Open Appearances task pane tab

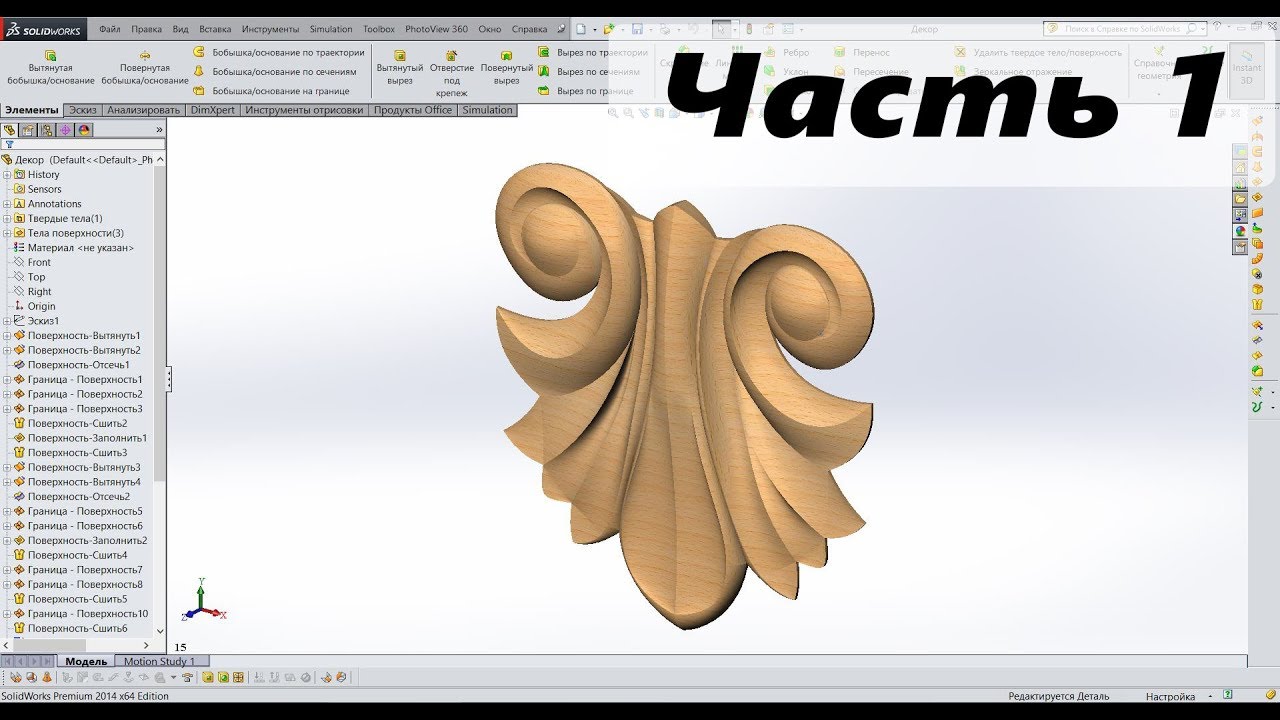[x=1240, y=230]
